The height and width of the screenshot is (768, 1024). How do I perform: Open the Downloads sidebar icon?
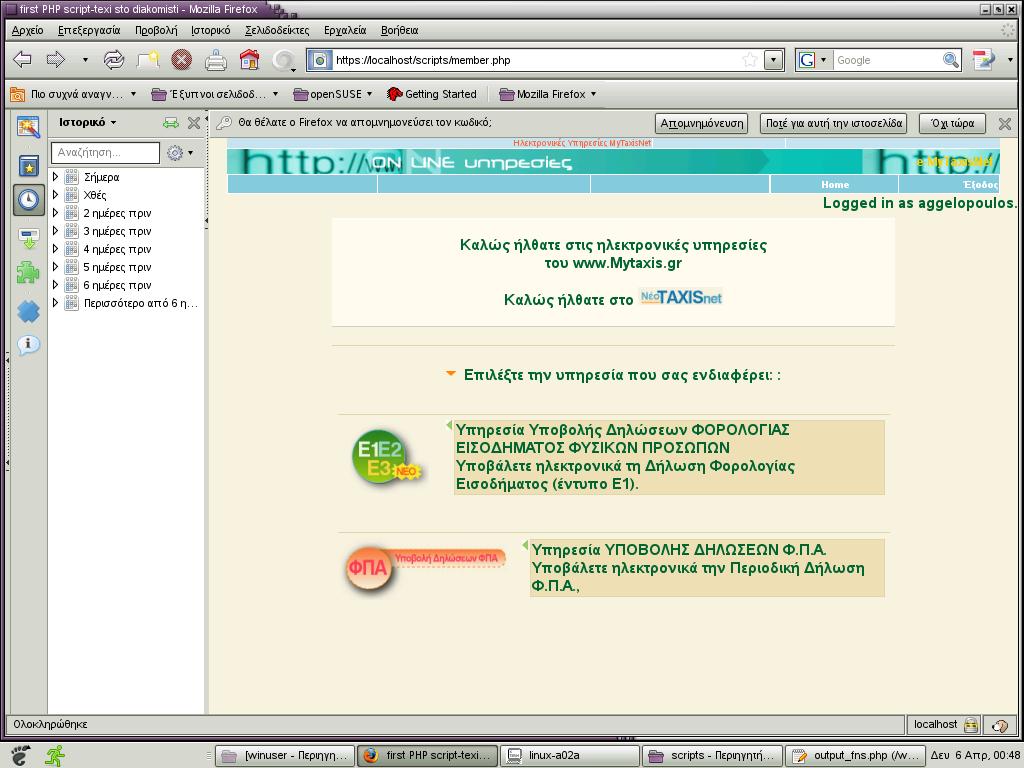click(x=28, y=238)
